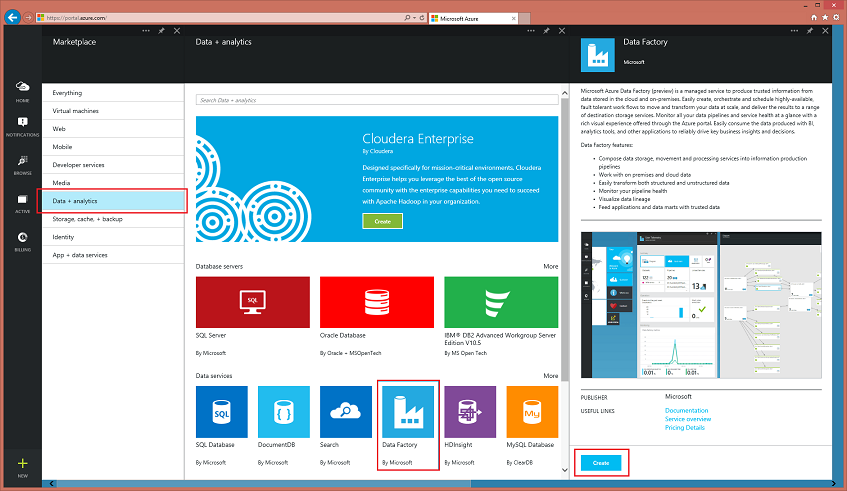Refresh the page from the address bar
Screen dimensions: 847x491
[422, 18]
